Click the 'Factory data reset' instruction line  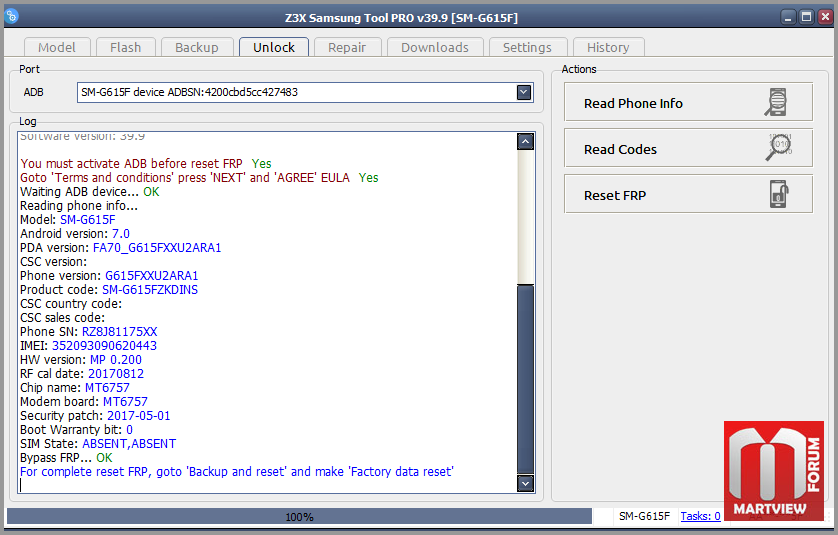coord(237,472)
